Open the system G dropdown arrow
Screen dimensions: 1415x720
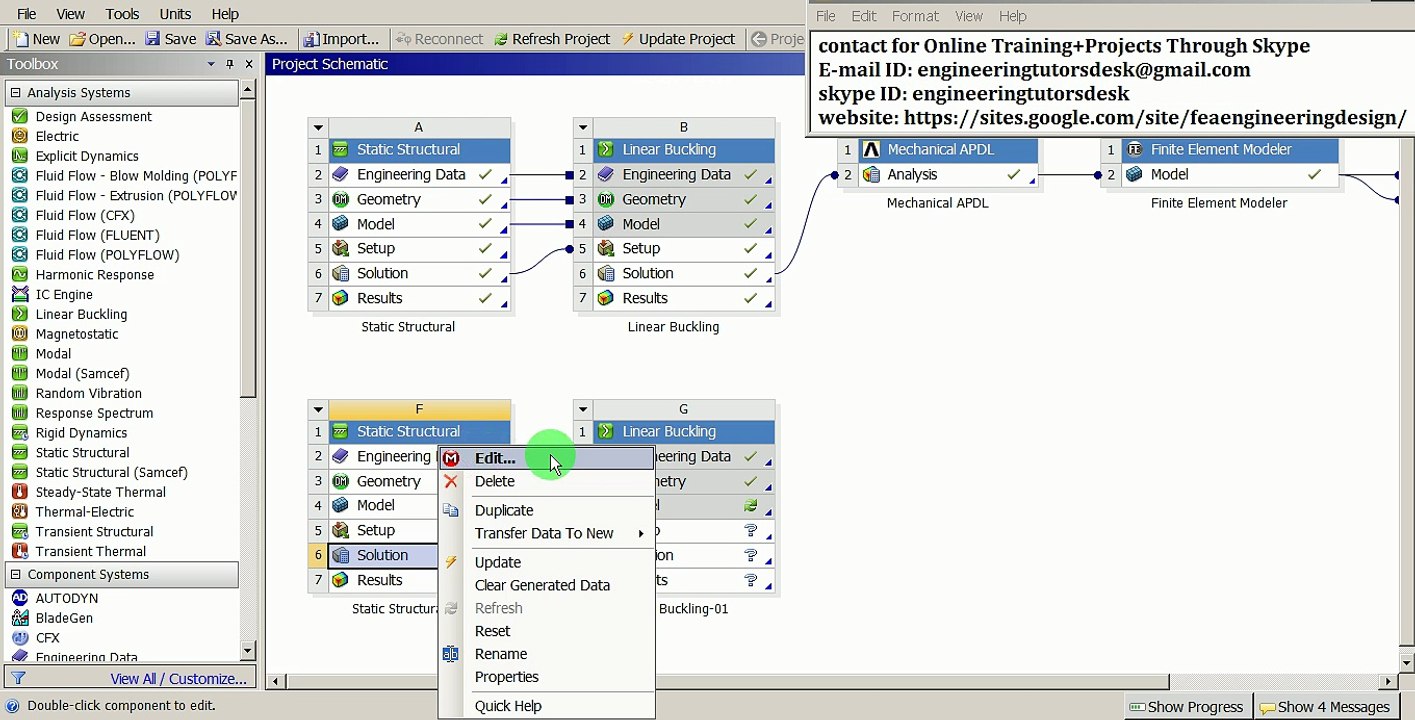click(x=583, y=409)
